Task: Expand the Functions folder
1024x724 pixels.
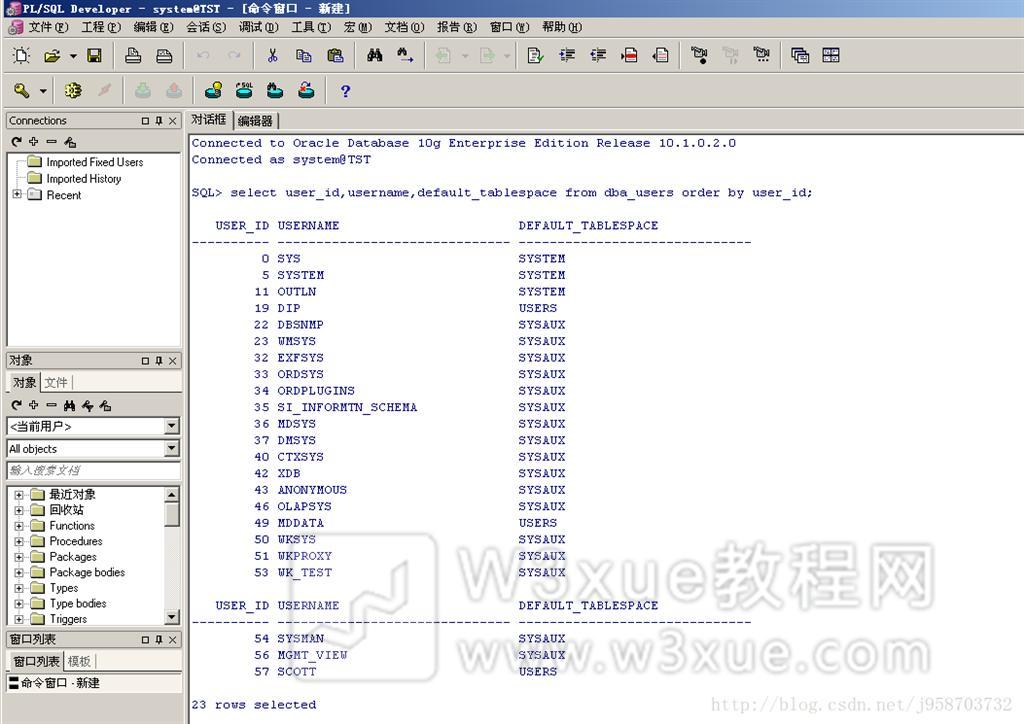Action: tap(19, 526)
